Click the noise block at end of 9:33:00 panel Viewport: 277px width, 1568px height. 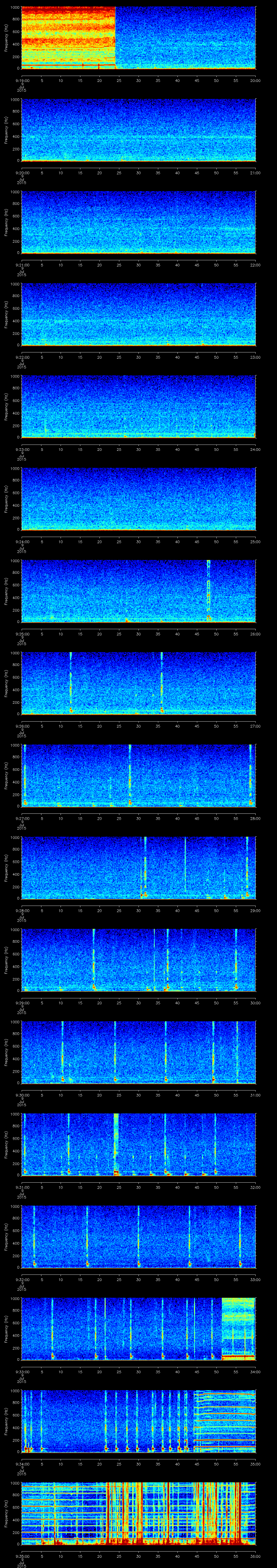click(239, 1328)
